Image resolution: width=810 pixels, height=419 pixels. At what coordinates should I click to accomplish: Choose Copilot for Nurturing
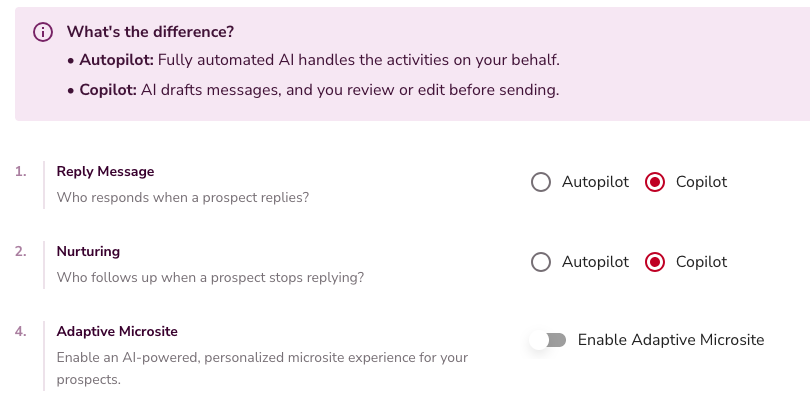pos(655,262)
